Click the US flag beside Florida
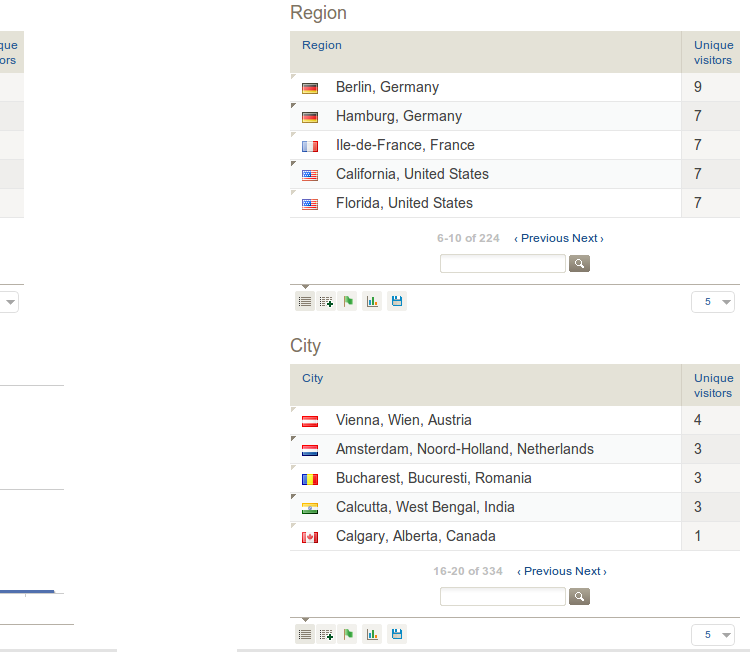750x652 pixels. click(x=310, y=204)
